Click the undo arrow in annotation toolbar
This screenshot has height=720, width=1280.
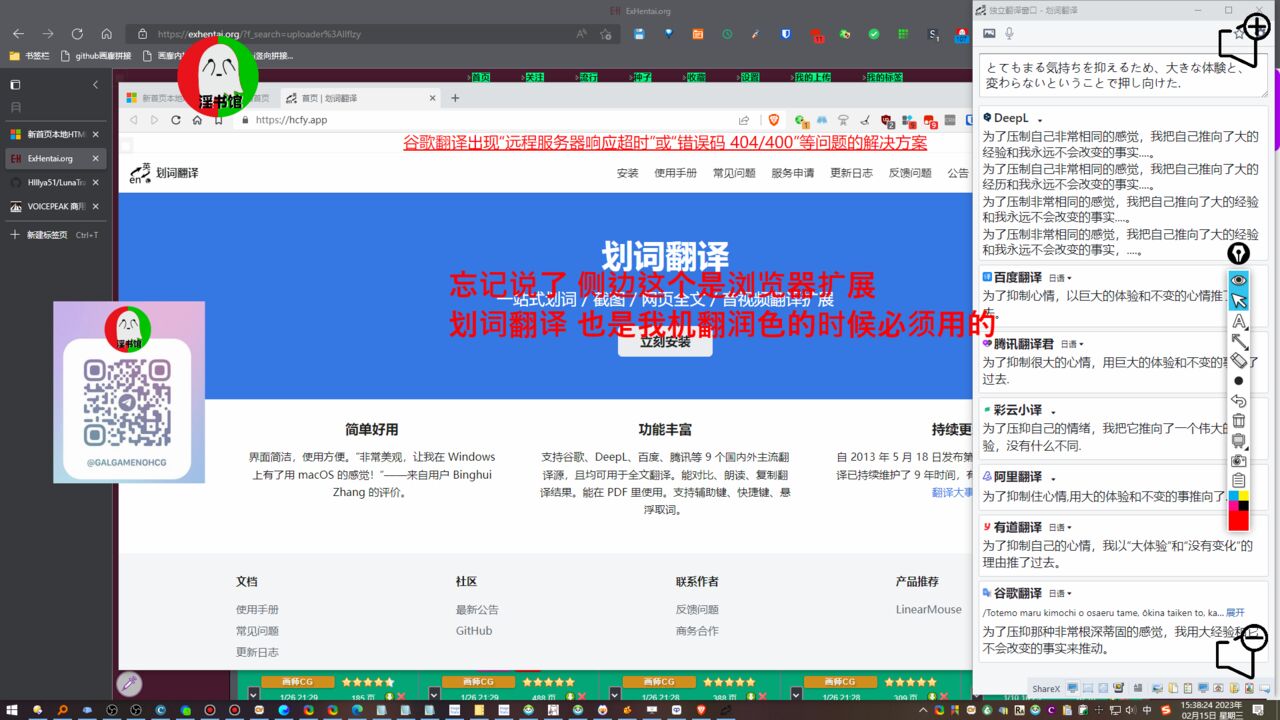click(x=1238, y=401)
